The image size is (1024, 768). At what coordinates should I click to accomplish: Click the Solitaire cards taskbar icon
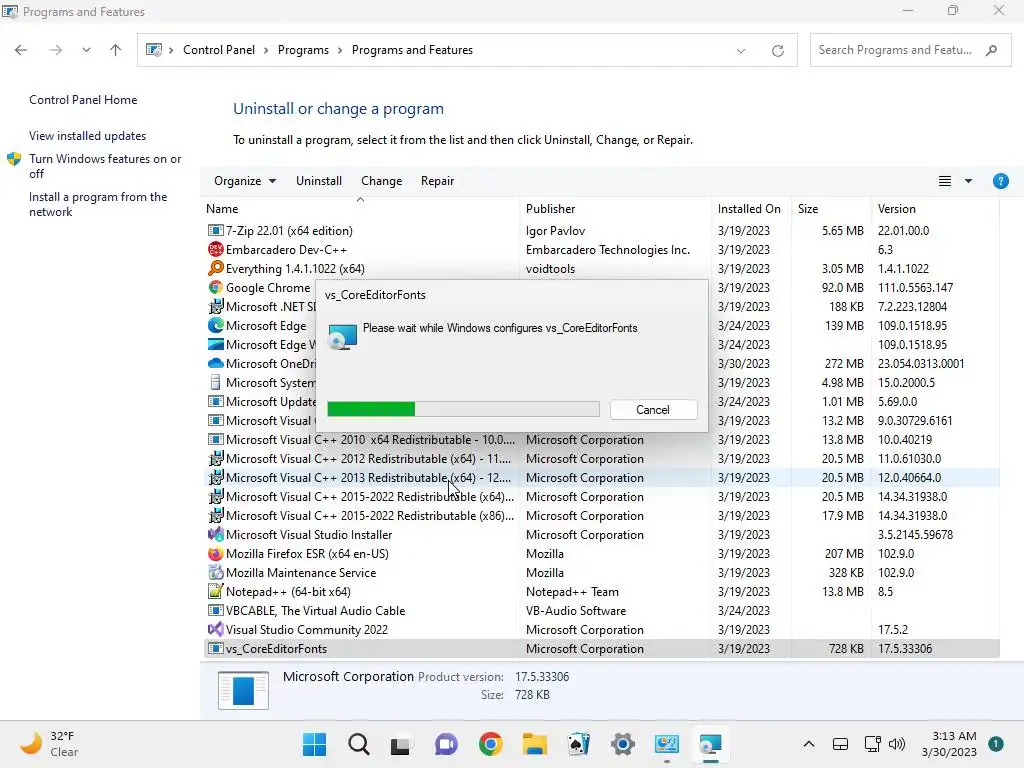pyautogui.click(x=579, y=744)
